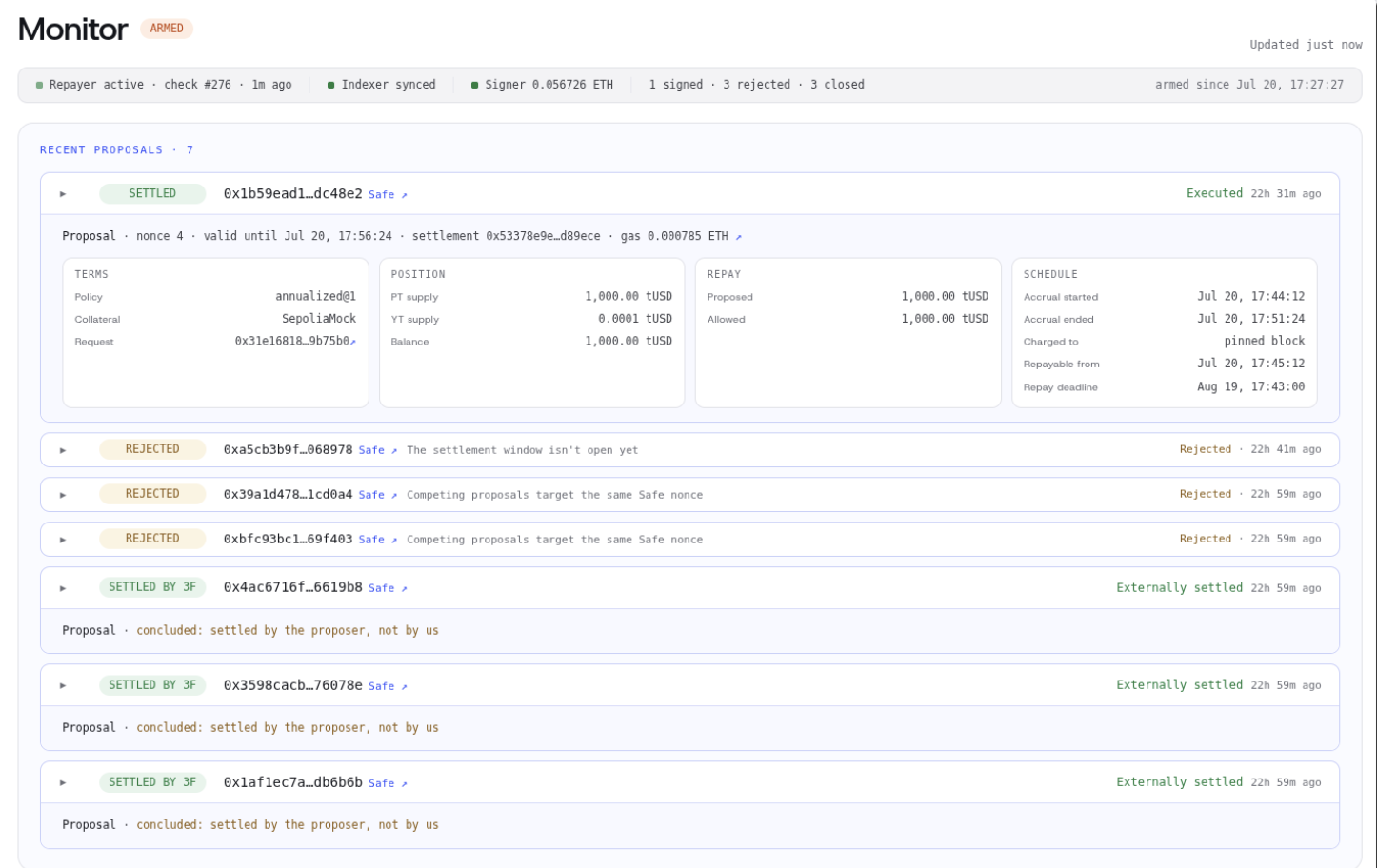Click the ARMED status badge
This screenshot has width=1377, height=868.
167,29
